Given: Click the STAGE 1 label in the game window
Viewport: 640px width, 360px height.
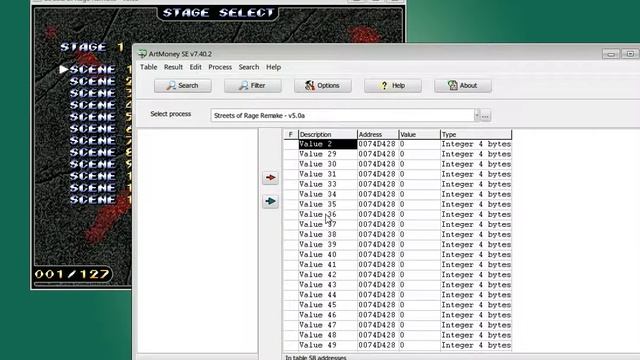Looking at the screenshot, I should click(x=92, y=47).
